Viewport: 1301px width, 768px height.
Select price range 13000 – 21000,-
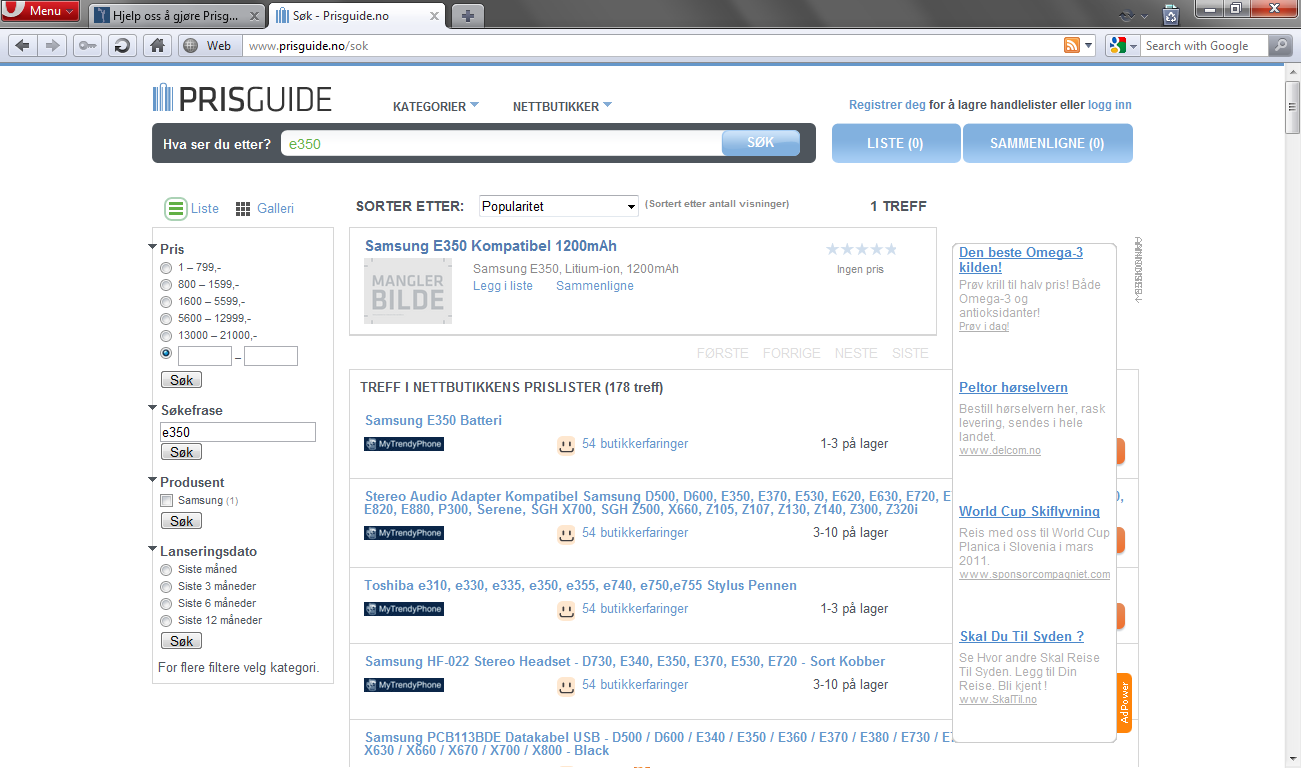[166, 336]
